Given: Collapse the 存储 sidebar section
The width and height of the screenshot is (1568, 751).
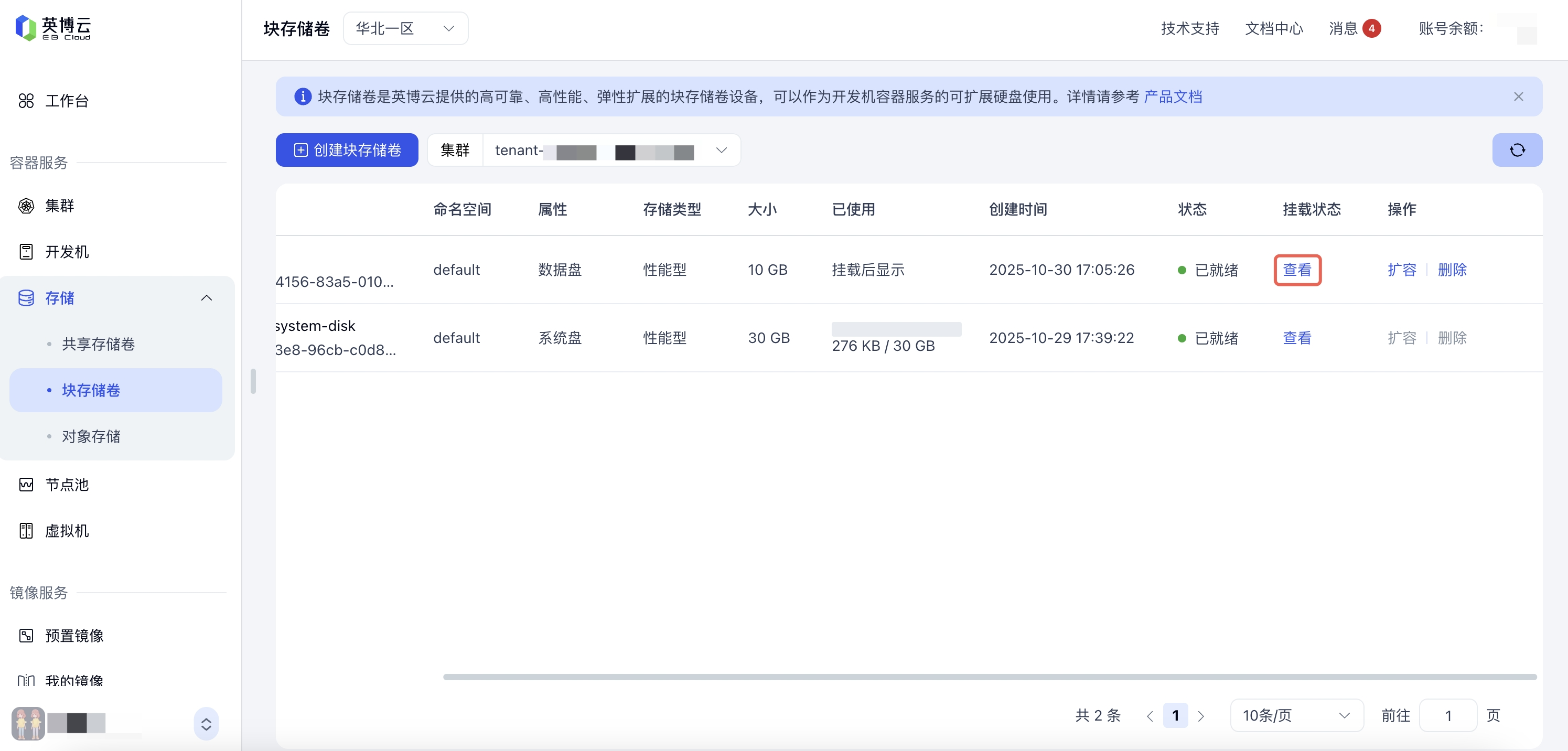Looking at the screenshot, I should pyautogui.click(x=206, y=297).
